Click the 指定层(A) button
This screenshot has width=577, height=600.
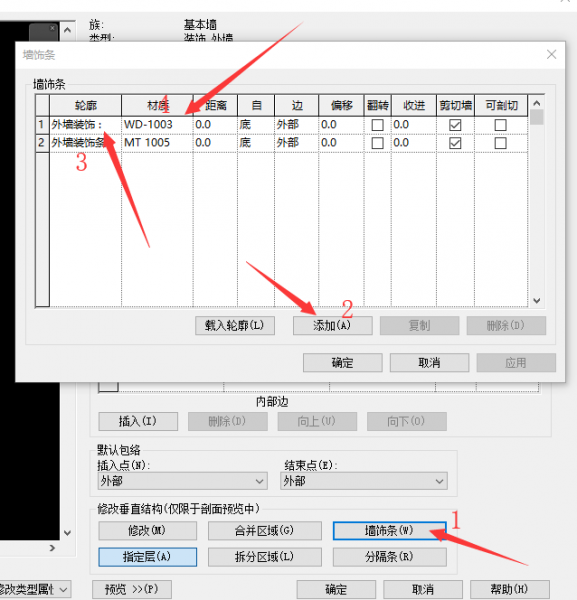click(147, 557)
